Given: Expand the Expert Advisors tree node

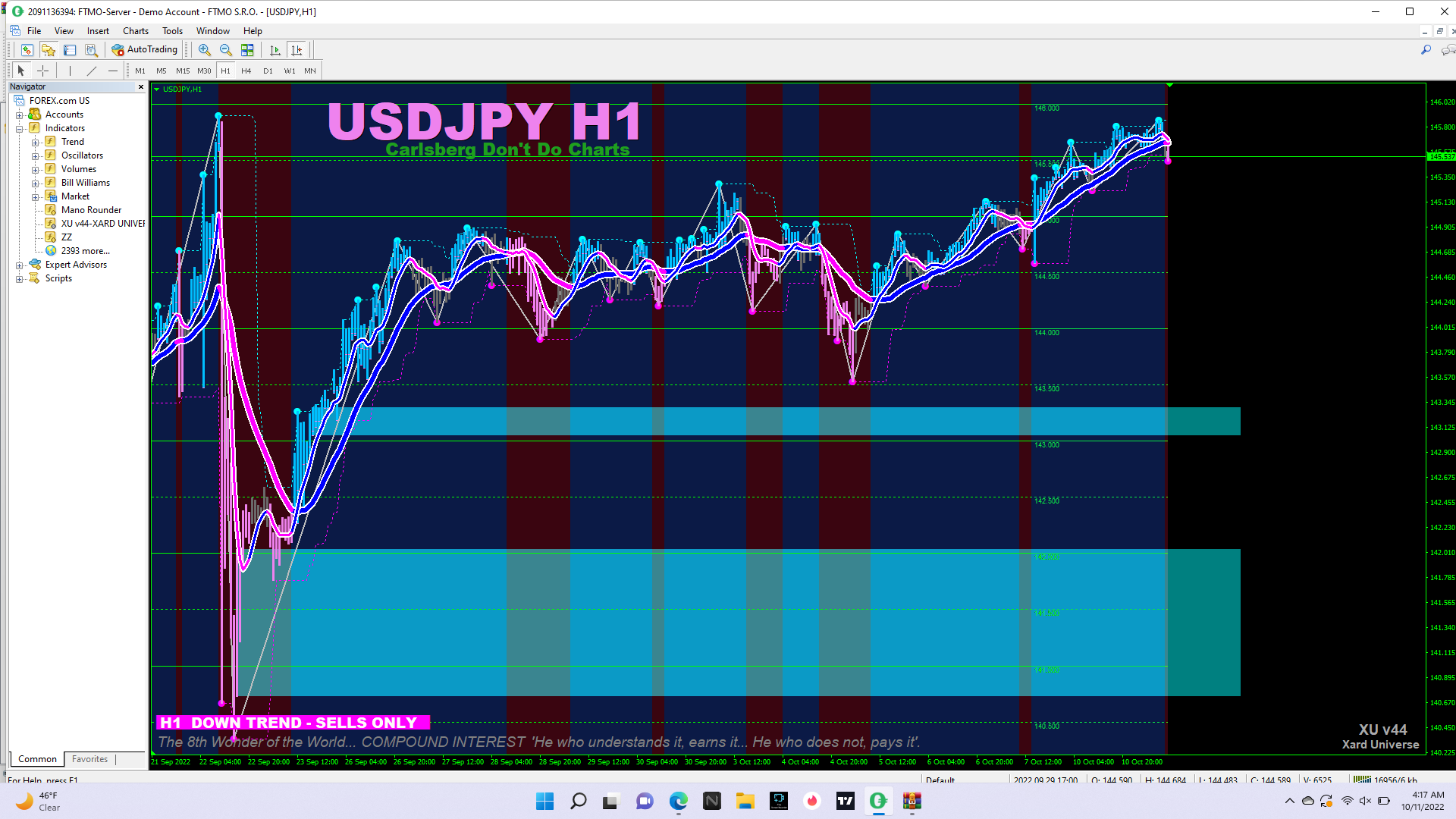Looking at the screenshot, I should tap(19, 265).
